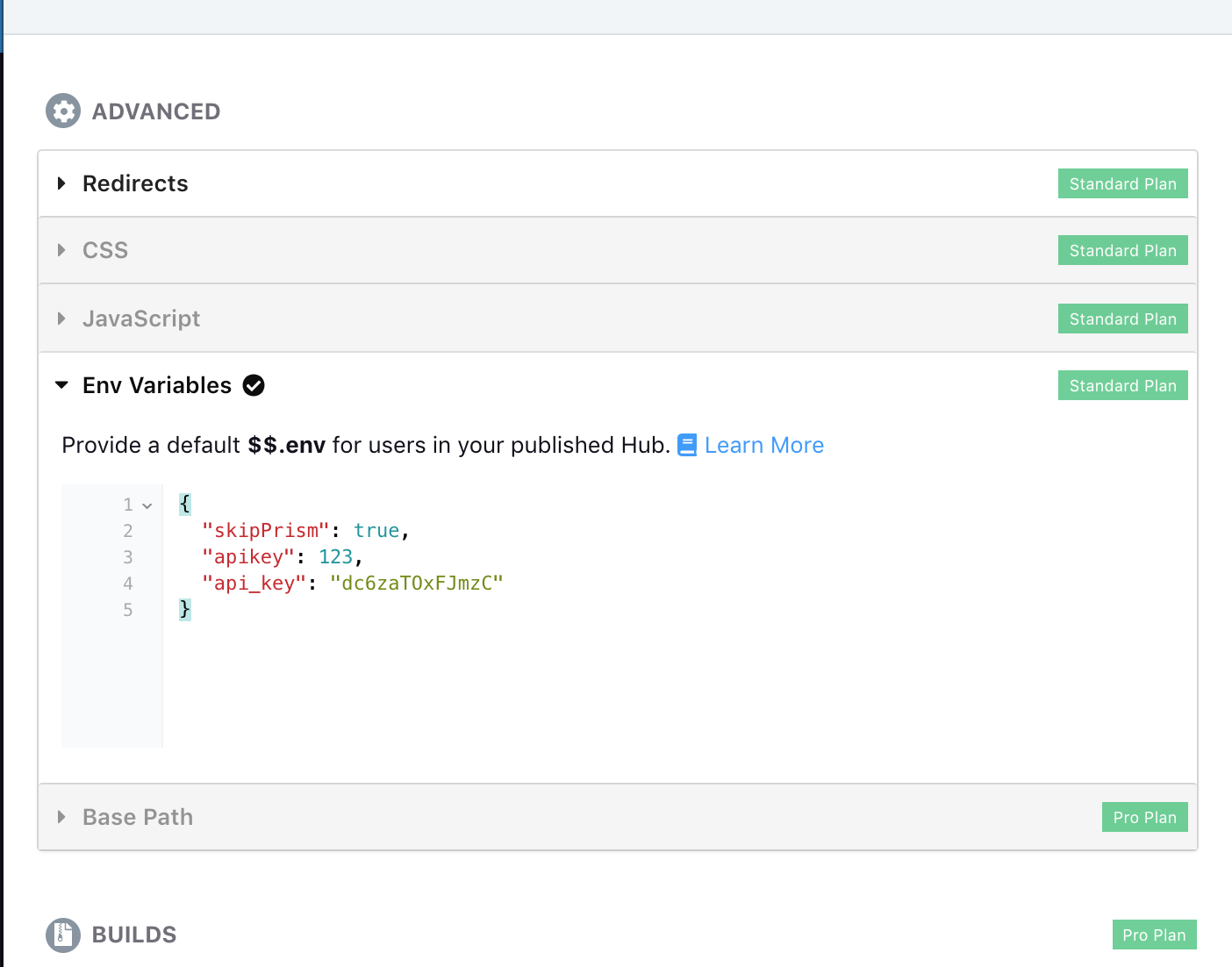This screenshot has height=967, width=1232.
Task: Click the Standard Plan badge on CSS
Action: (1122, 250)
